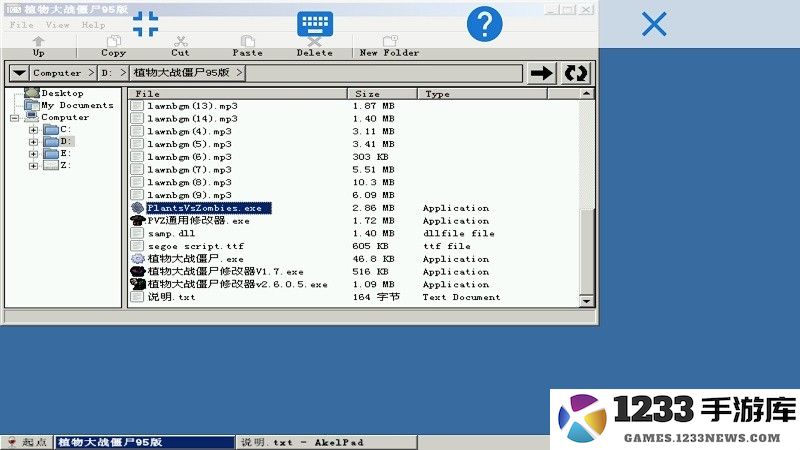Click the go arrow next to address bar

click(x=542, y=73)
